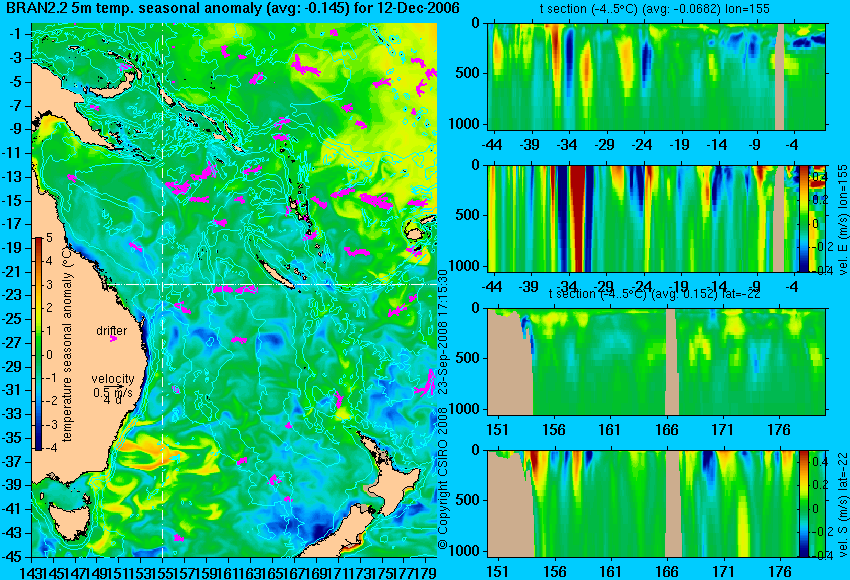Click the '4 d' legend text
The height and width of the screenshot is (580, 850).
tap(112, 400)
